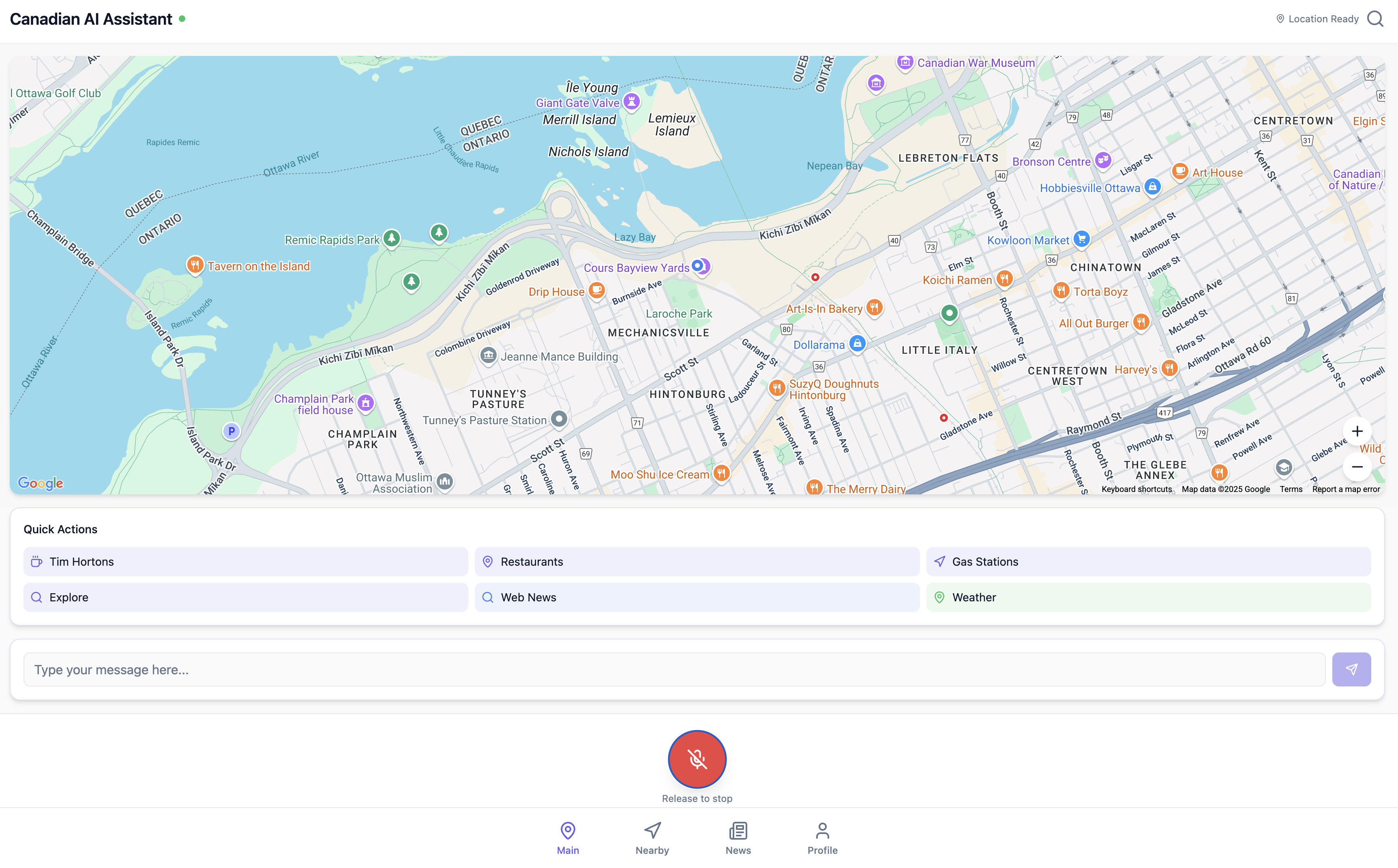This screenshot has width=1398, height=868.
Task: Zoom in on the map
Action: [x=1357, y=431]
